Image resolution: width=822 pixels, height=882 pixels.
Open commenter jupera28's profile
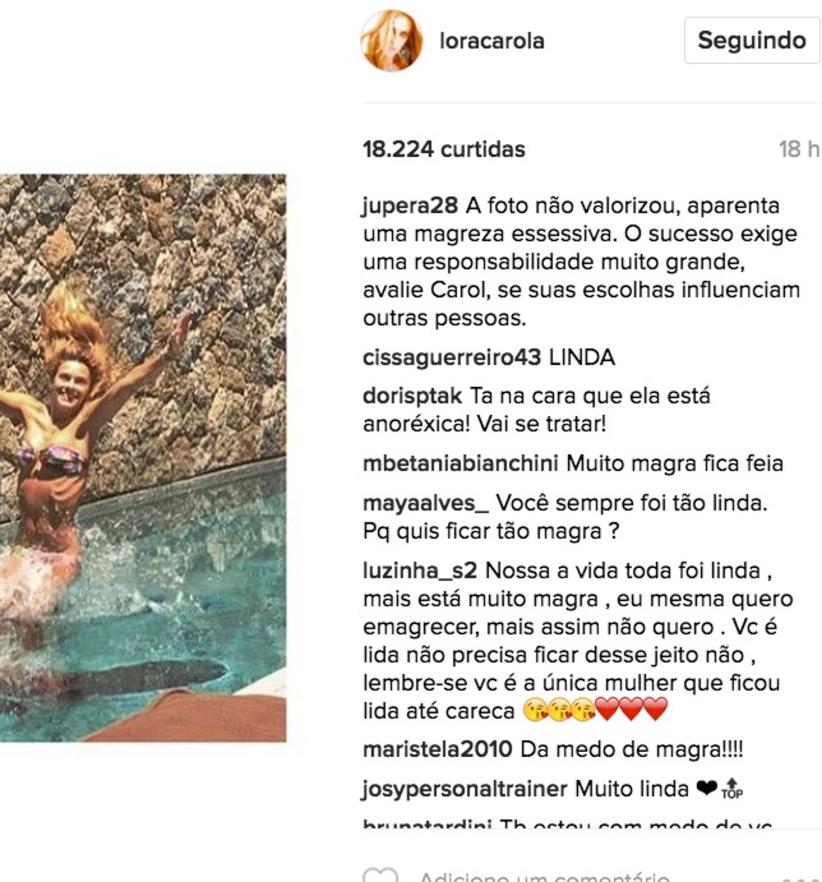(x=410, y=206)
